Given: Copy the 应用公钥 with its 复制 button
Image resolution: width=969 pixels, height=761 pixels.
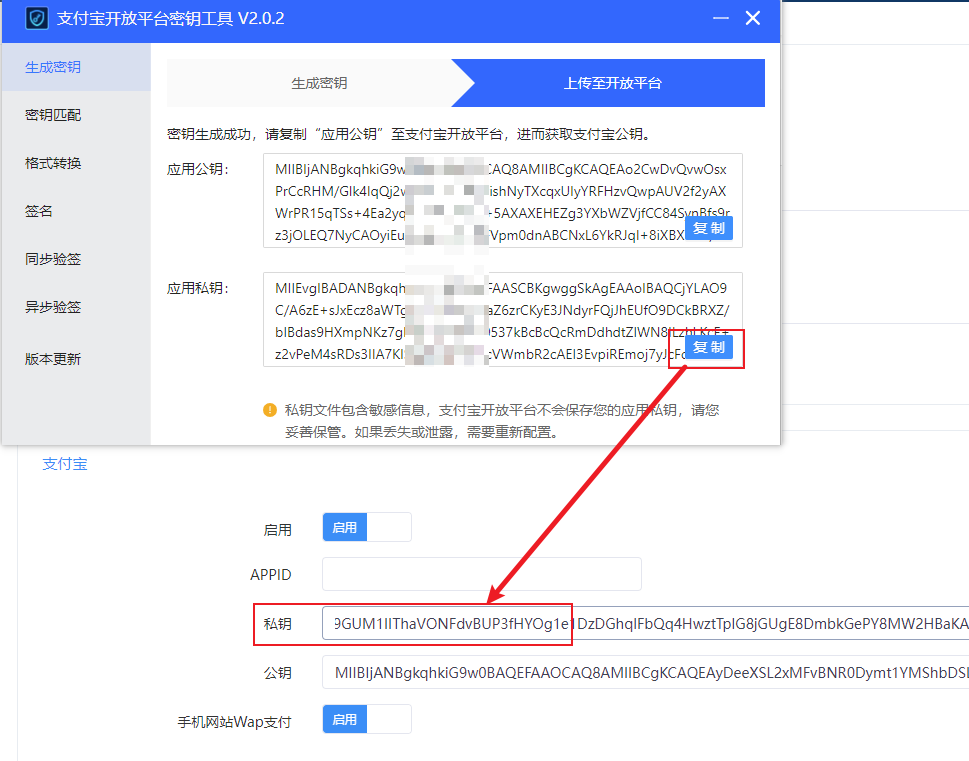Looking at the screenshot, I should click(x=709, y=228).
